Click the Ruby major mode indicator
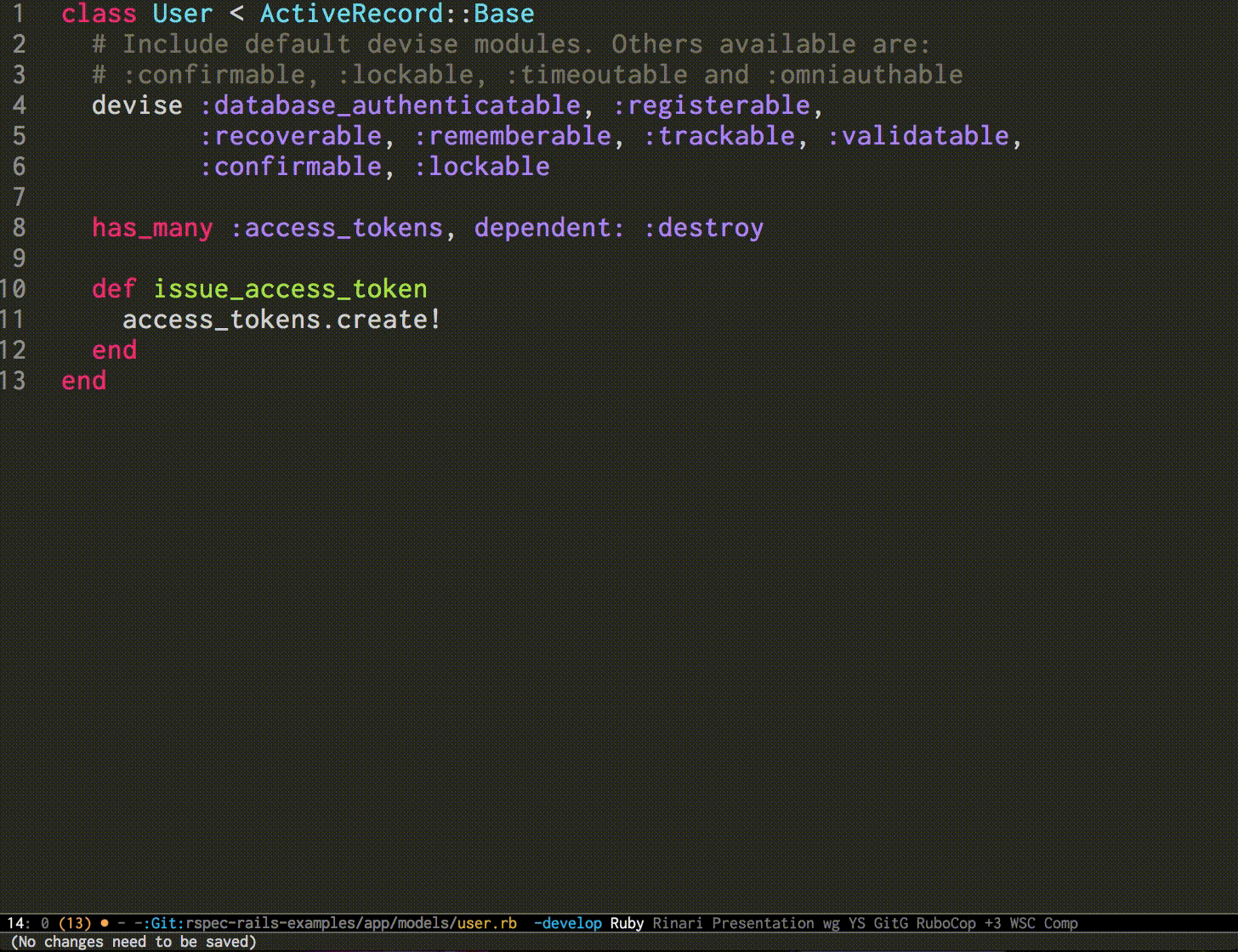 click(627, 923)
